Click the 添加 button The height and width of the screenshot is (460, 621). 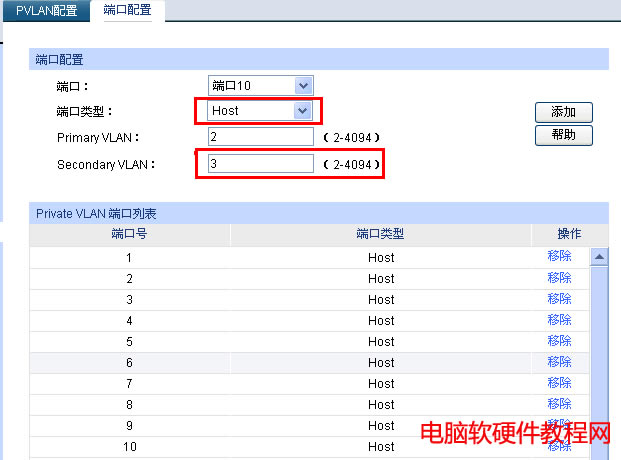[x=564, y=112]
